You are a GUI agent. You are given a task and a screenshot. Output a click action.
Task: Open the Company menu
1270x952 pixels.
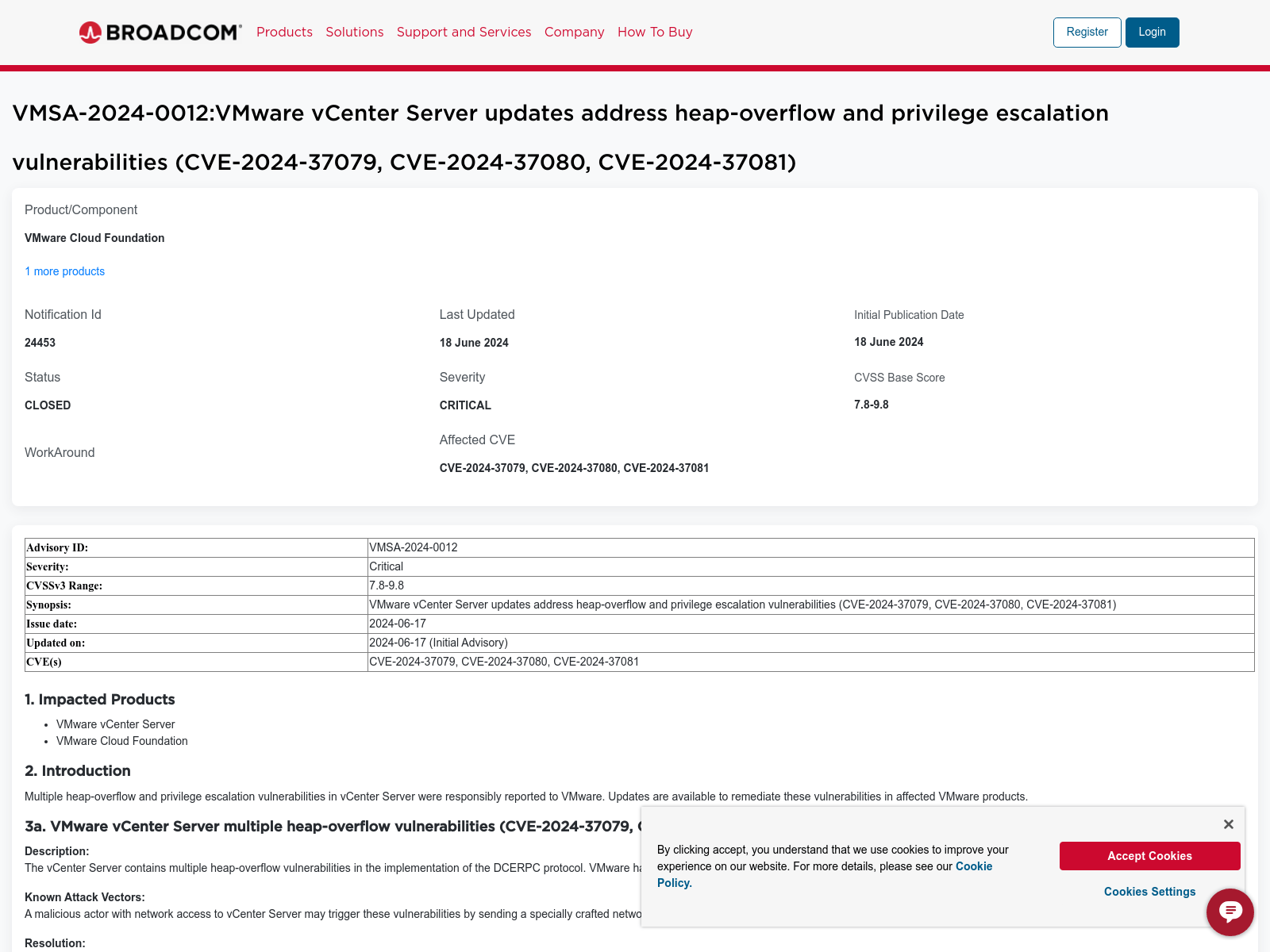pos(575,32)
